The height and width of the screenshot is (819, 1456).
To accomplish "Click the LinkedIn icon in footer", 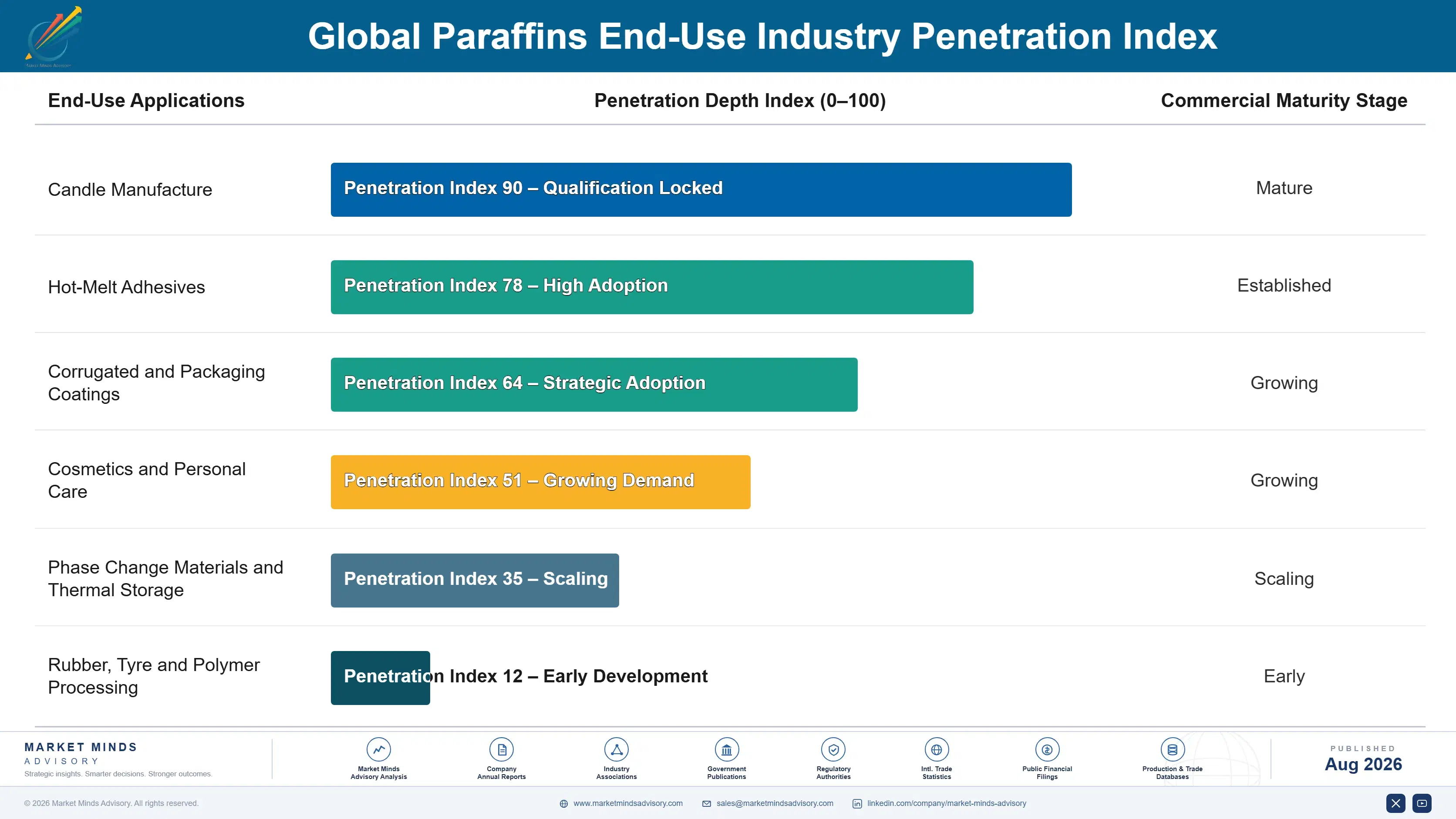I will (x=857, y=804).
